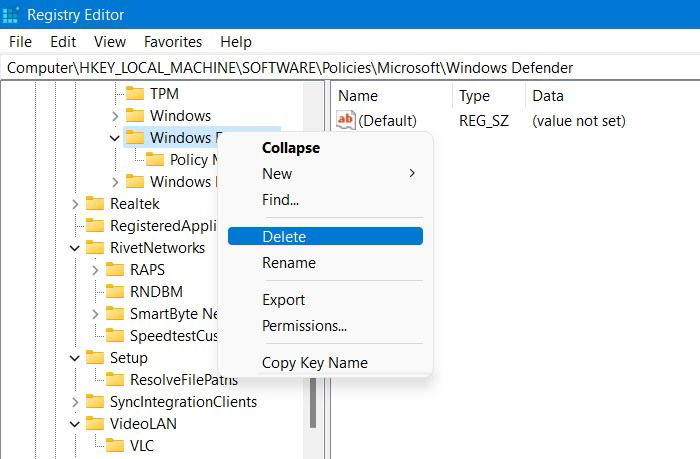Open the Favorites menu
Screen dimensions: 700x459
pos(173,42)
